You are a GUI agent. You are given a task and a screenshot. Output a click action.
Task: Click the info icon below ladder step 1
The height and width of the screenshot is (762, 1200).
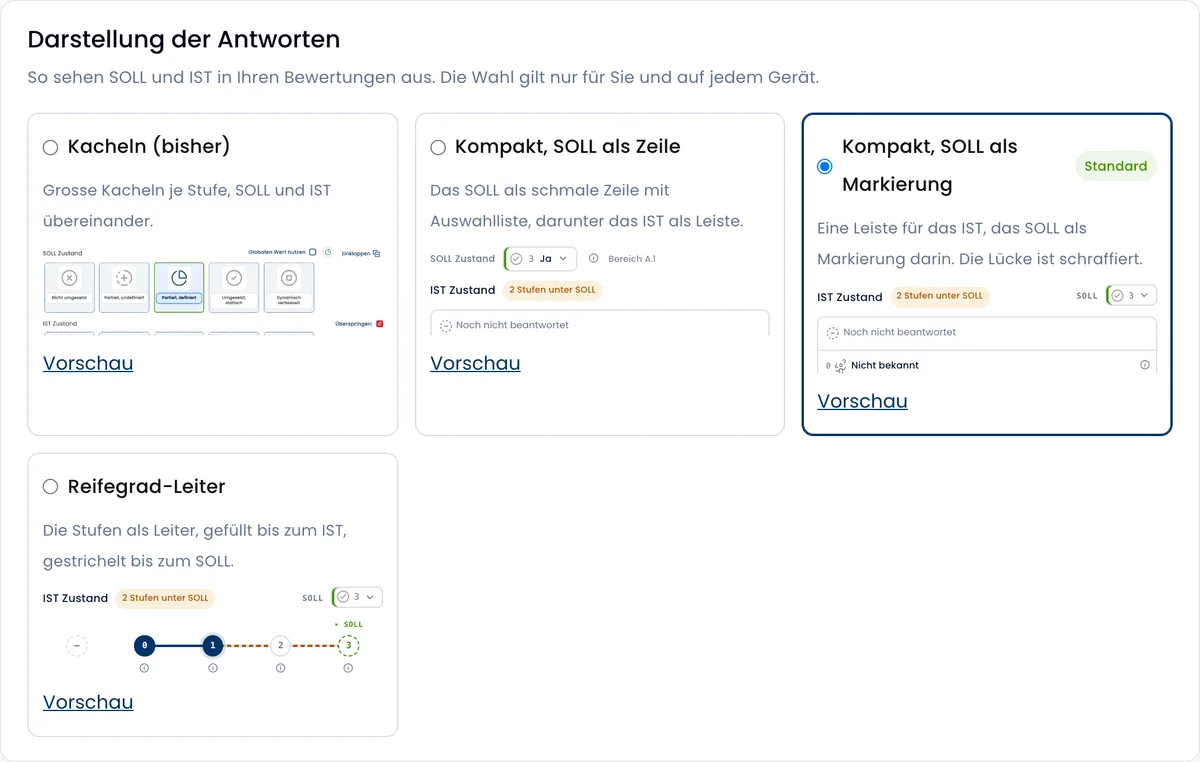coord(213,668)
